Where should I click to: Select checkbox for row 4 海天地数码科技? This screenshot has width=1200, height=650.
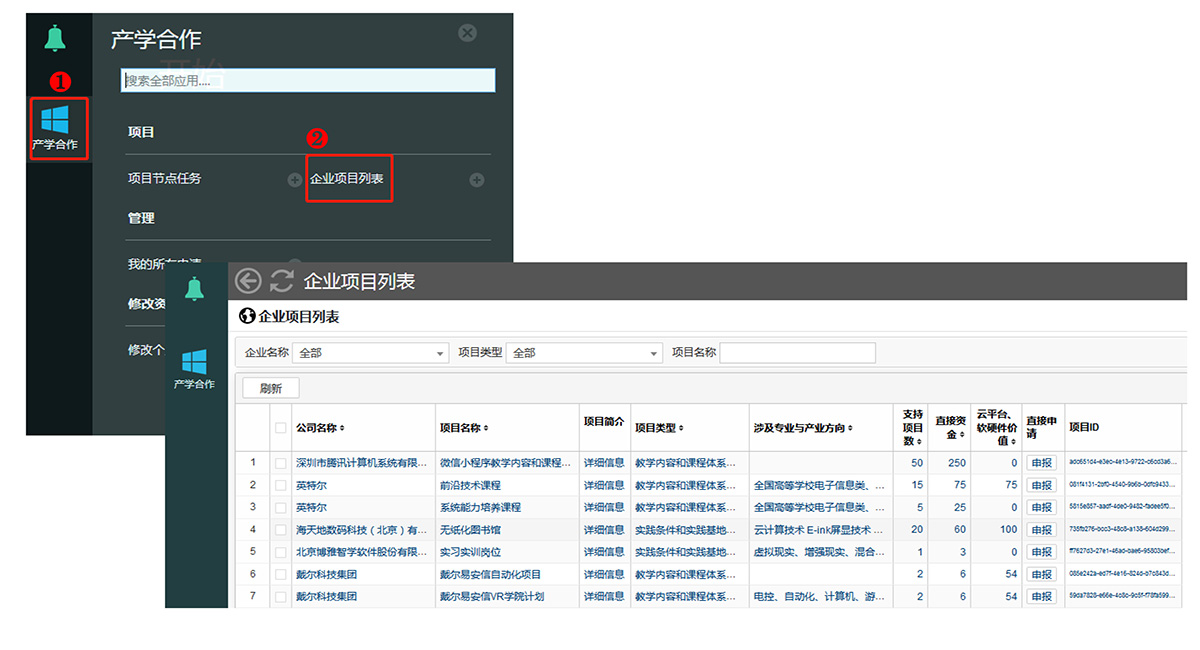coord(280,530)
